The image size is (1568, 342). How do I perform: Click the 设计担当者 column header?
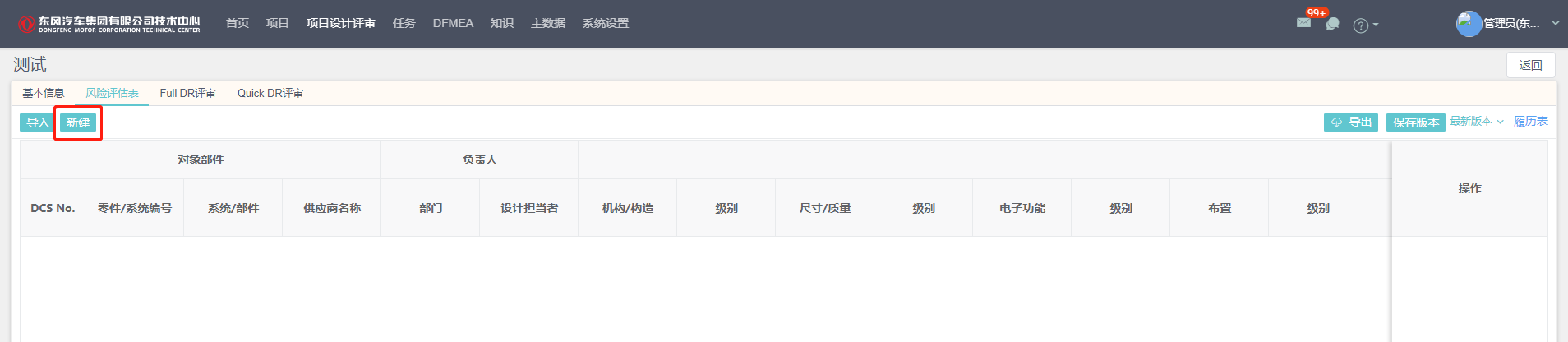click(529, 208)
